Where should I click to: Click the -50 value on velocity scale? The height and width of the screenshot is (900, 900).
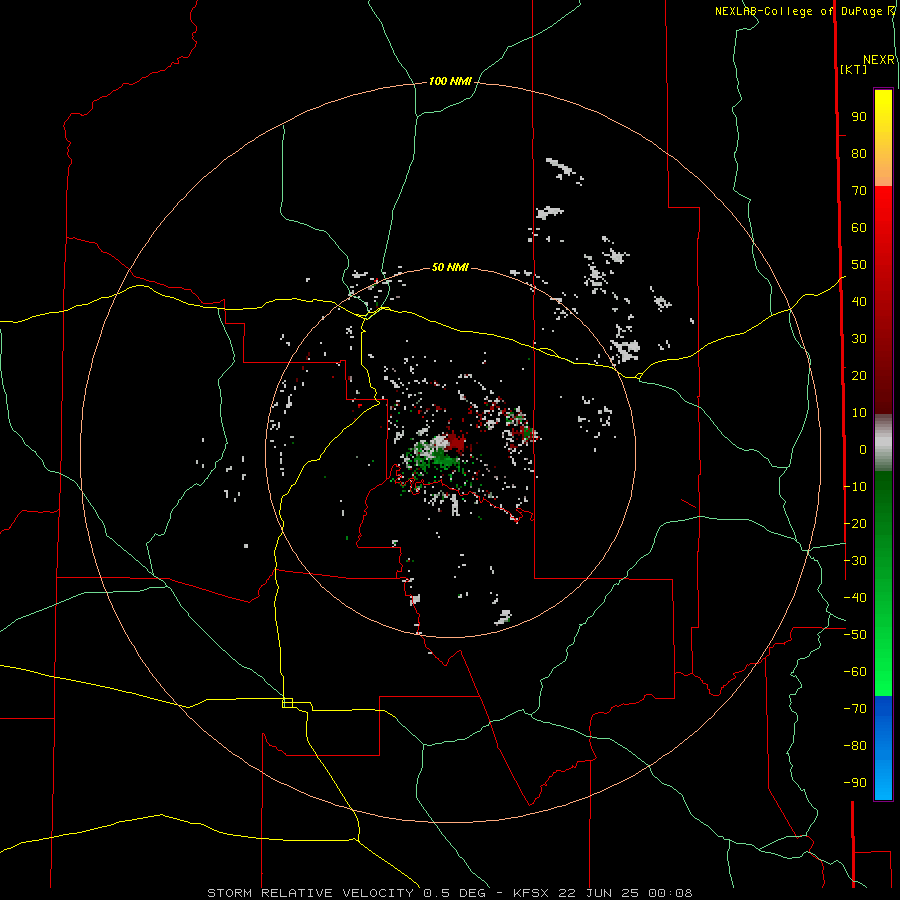pyautogui.click(x=855, y=635)
